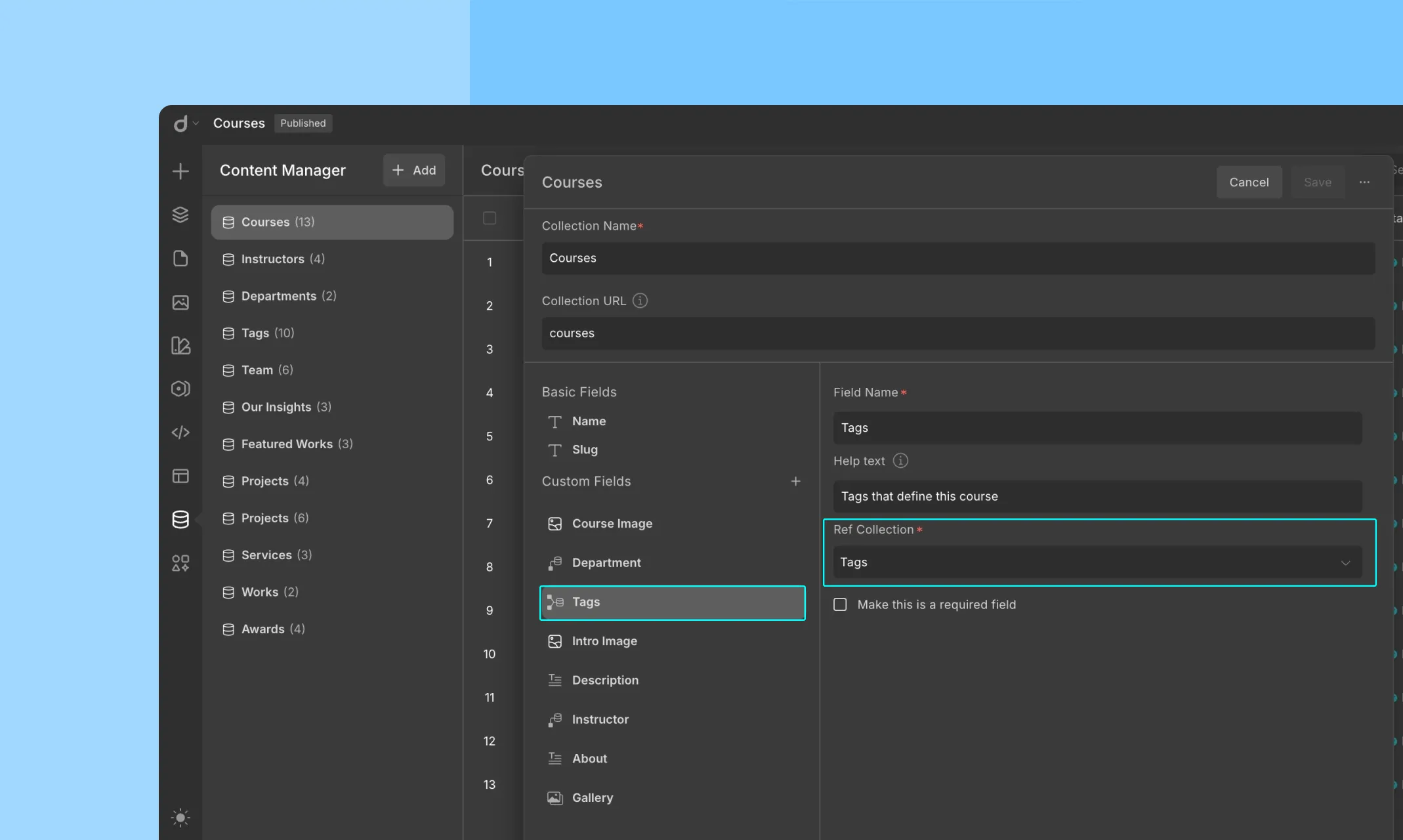Select the Instructor reference field
This screenshot has height=840, width=1403.
tap(673, 720)
